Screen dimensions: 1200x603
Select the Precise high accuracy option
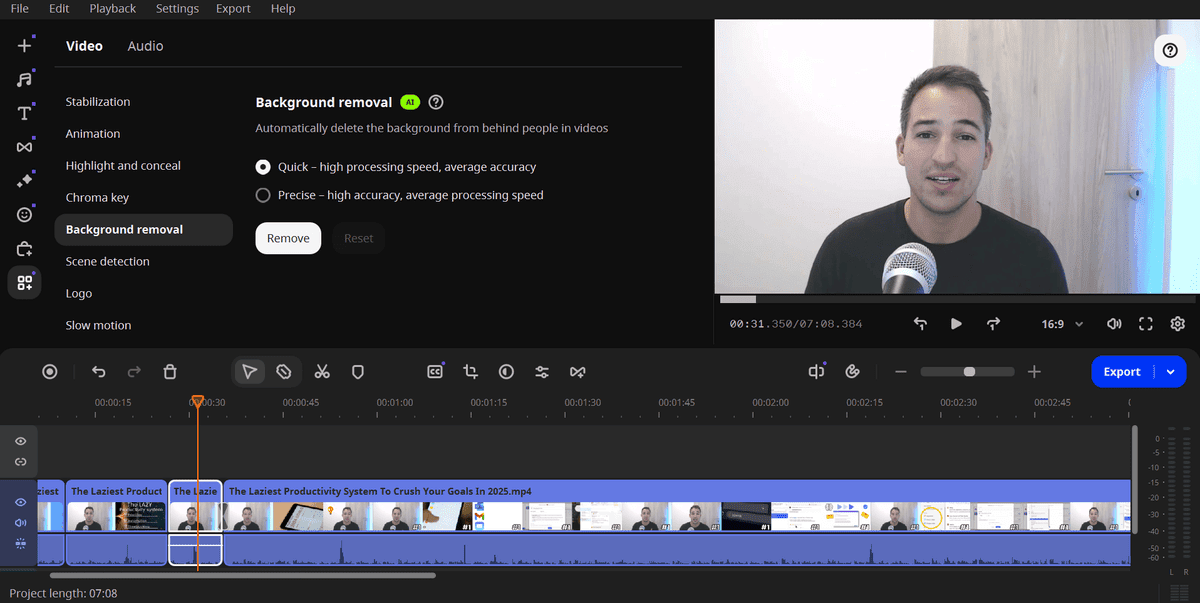click(x=263, y=195)
